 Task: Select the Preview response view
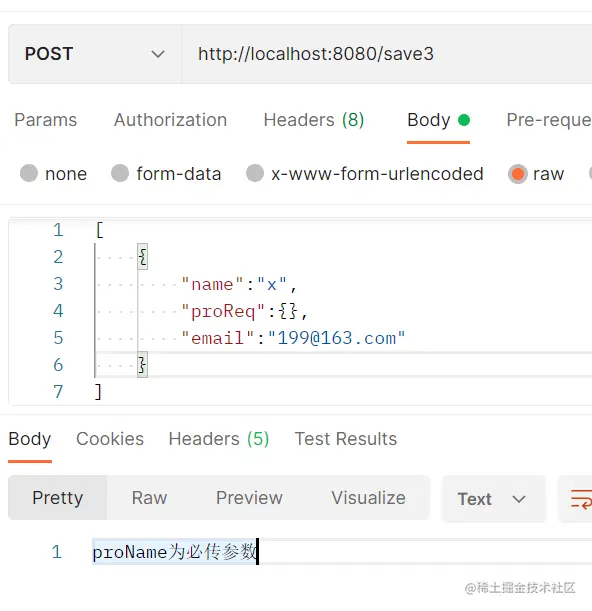pyautogui.click(x=249, y=498)
